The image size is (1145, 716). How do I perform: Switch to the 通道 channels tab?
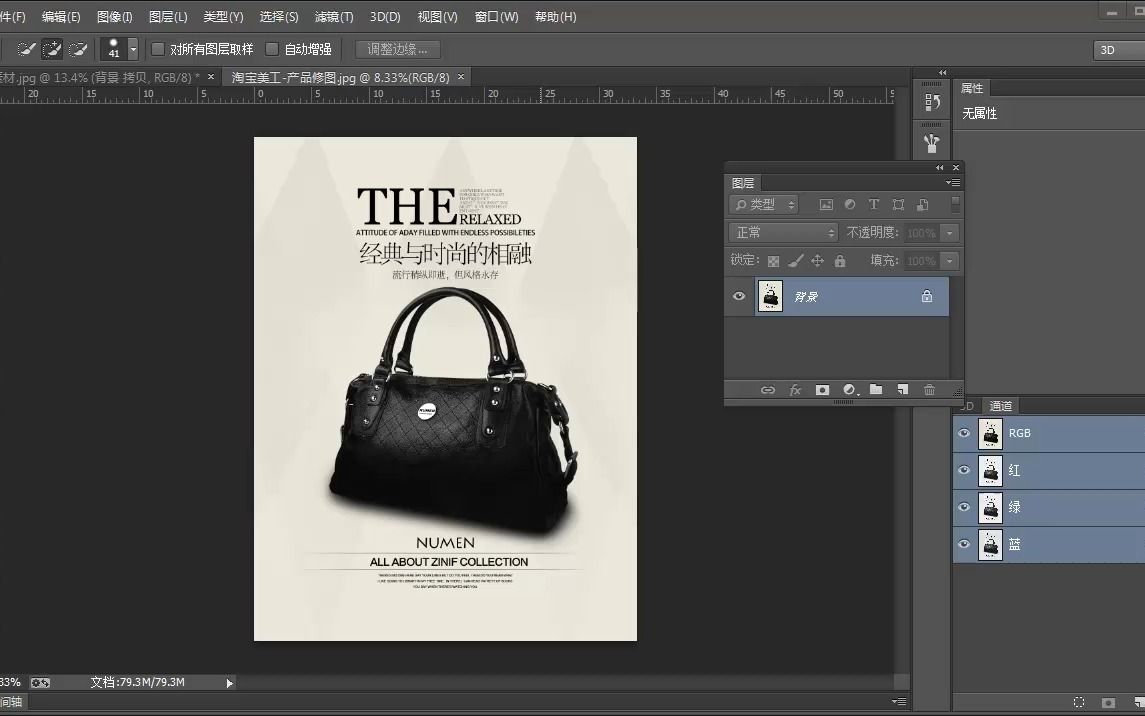[1000, 406]
